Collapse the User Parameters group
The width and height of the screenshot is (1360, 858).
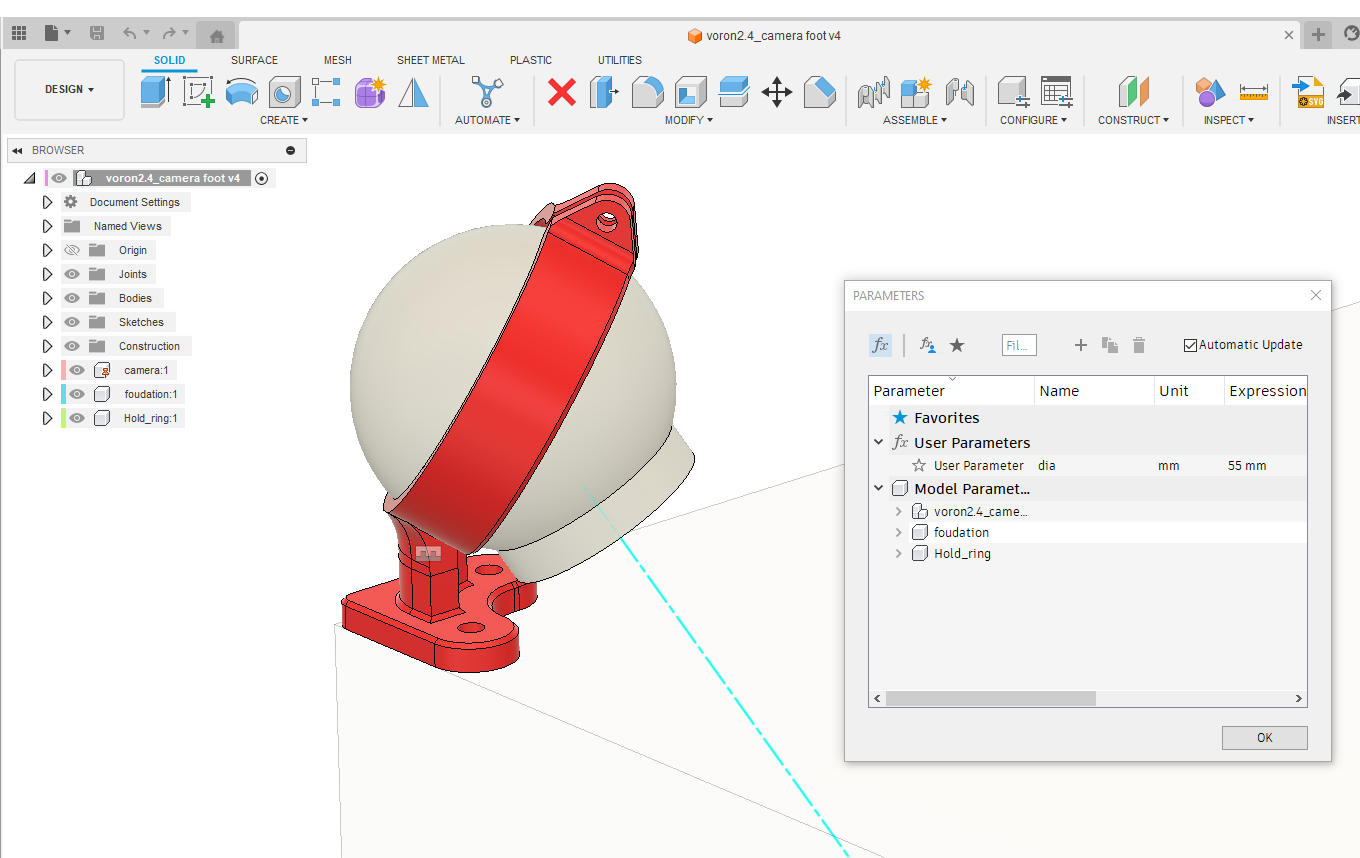879,442
